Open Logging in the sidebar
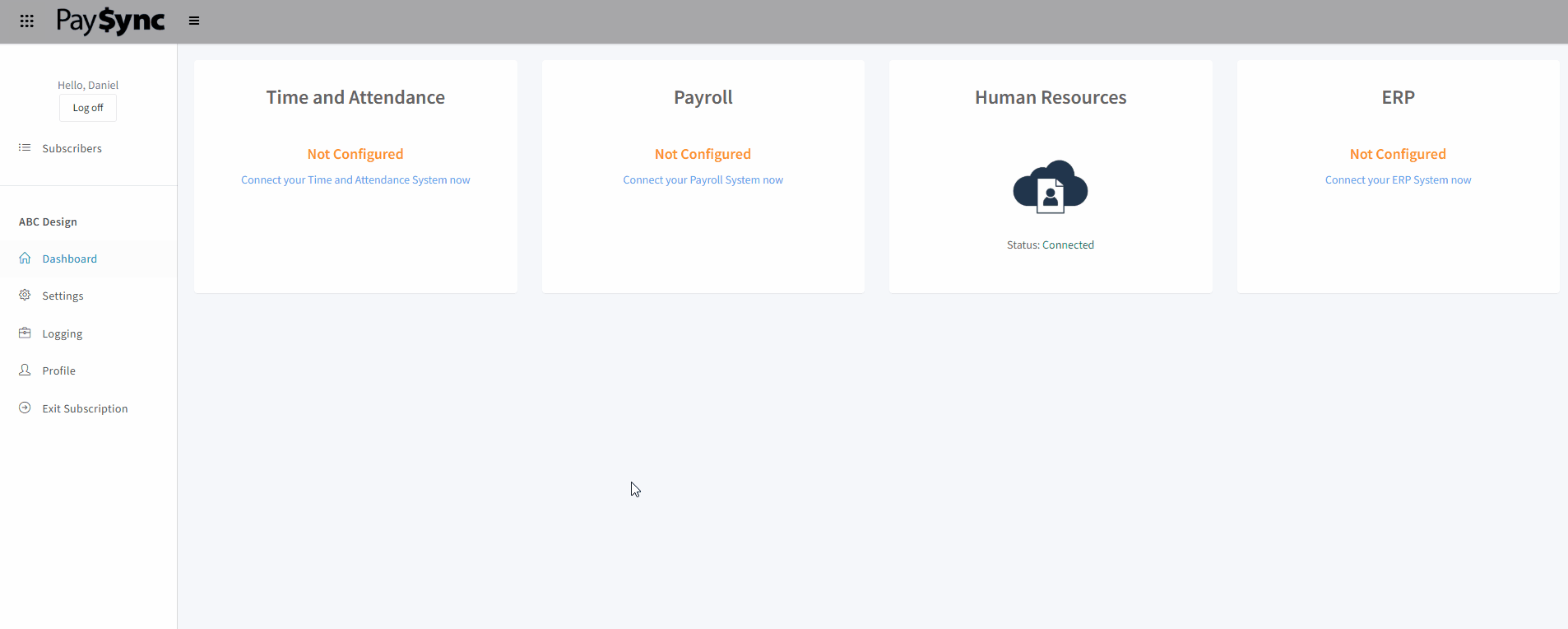This screenshot has height=629, width=1568. click(63, 333)
